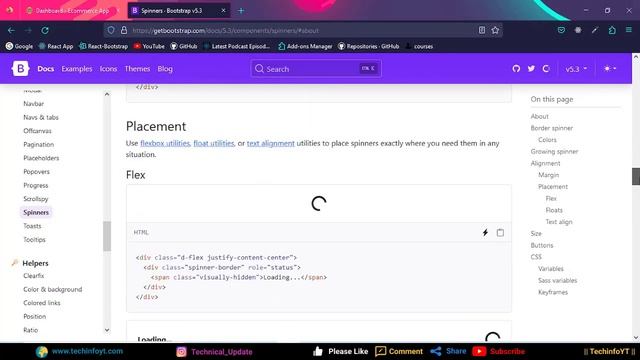The image size is (640, 360).
Task: Open Bootstrap Twitter icon link
Action: click(x=531, y=69)
